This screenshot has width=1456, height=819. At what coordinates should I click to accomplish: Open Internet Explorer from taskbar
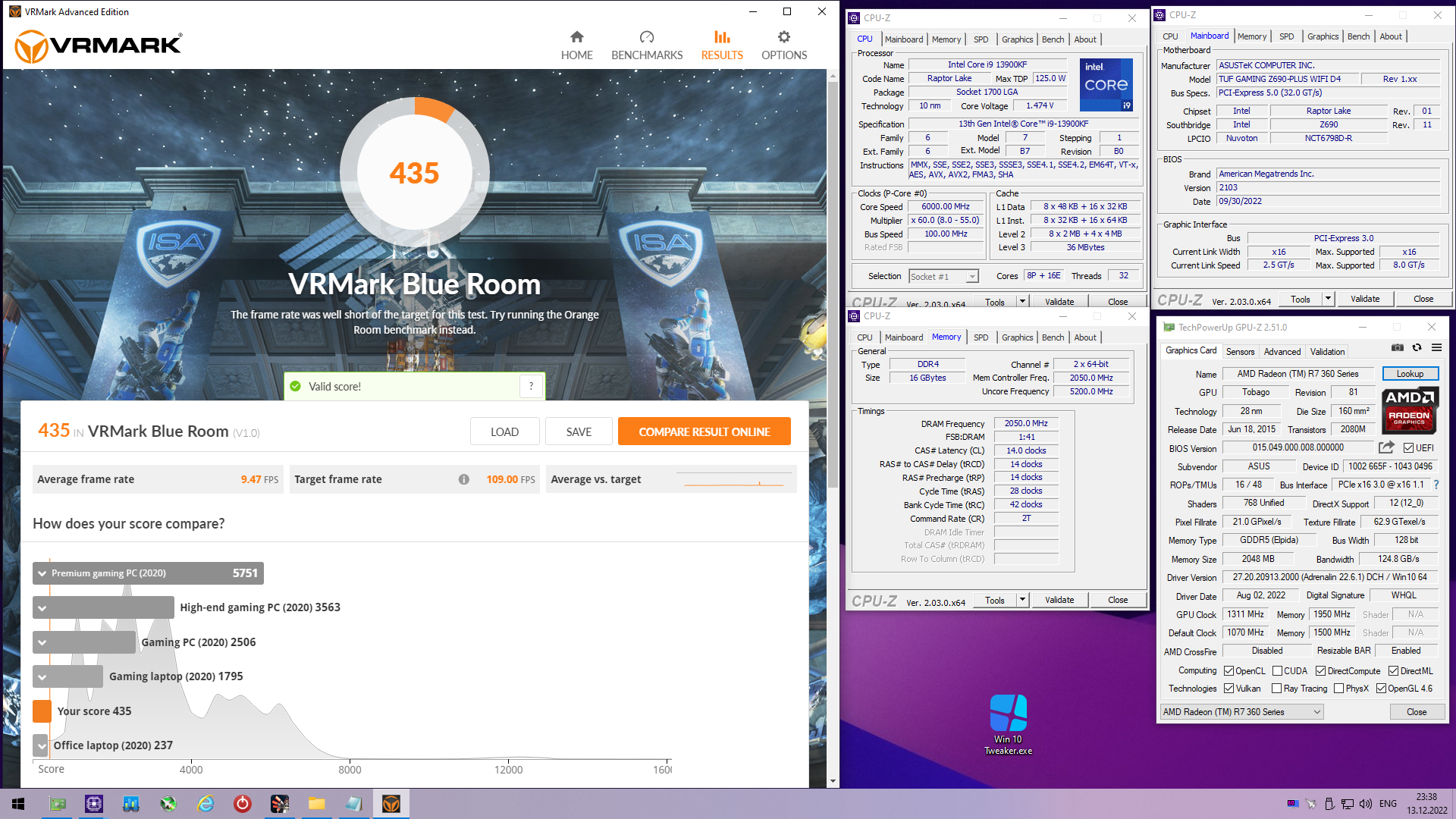coord(206,804)
